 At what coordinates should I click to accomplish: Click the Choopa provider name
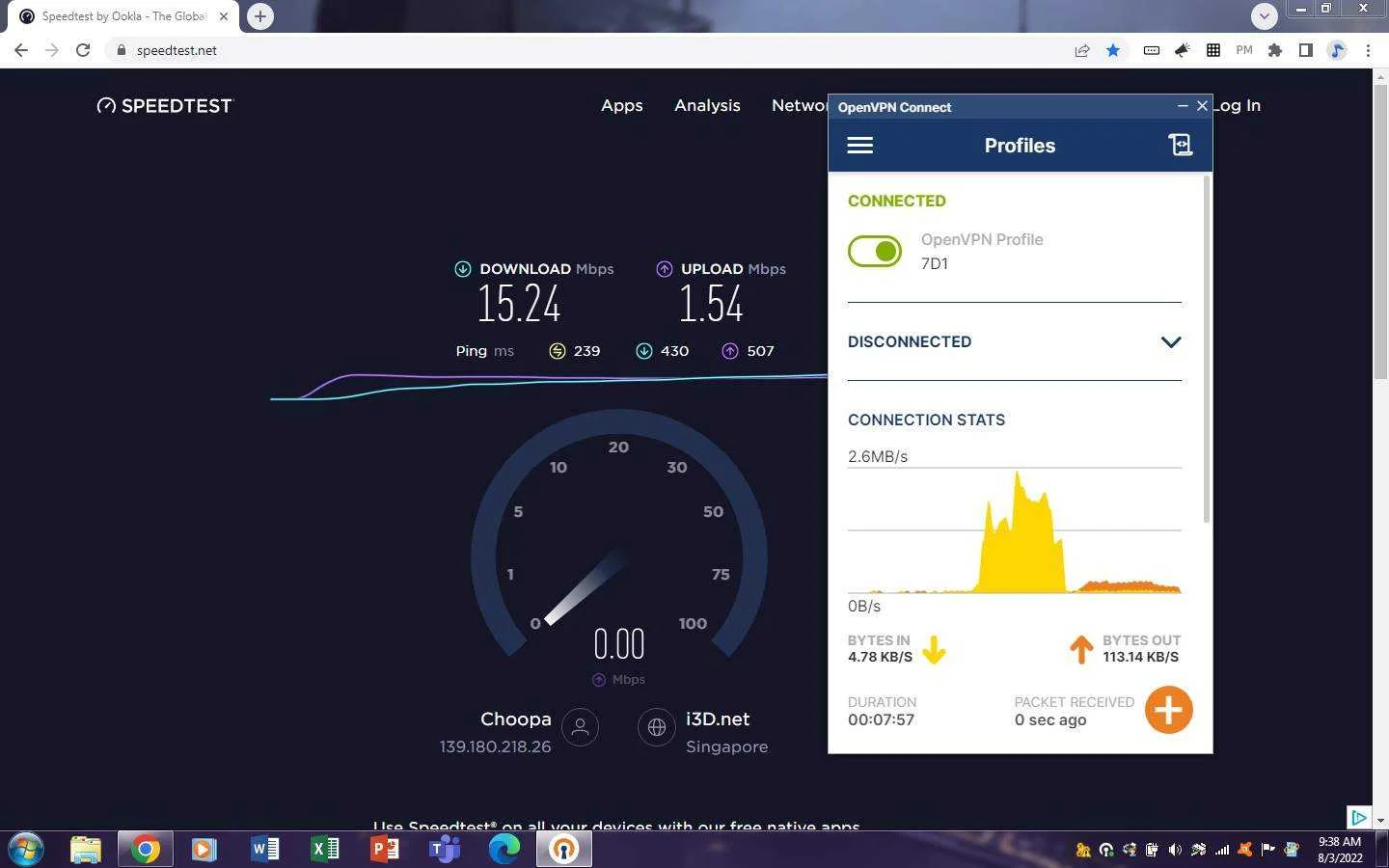pyautogui.click(x=516, y=719)
